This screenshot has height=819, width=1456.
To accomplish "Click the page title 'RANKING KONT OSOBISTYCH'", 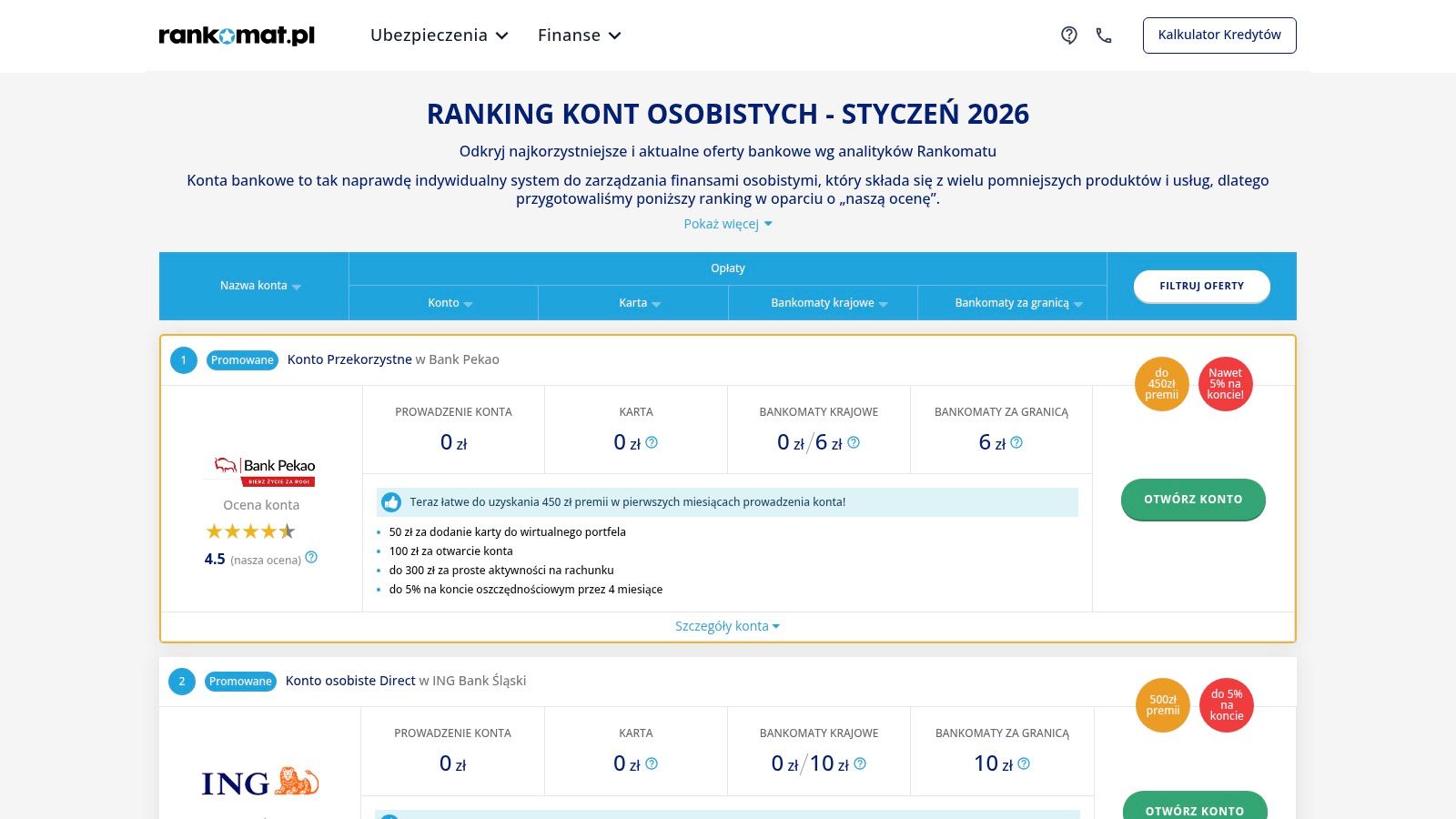I will coord(728,114).
